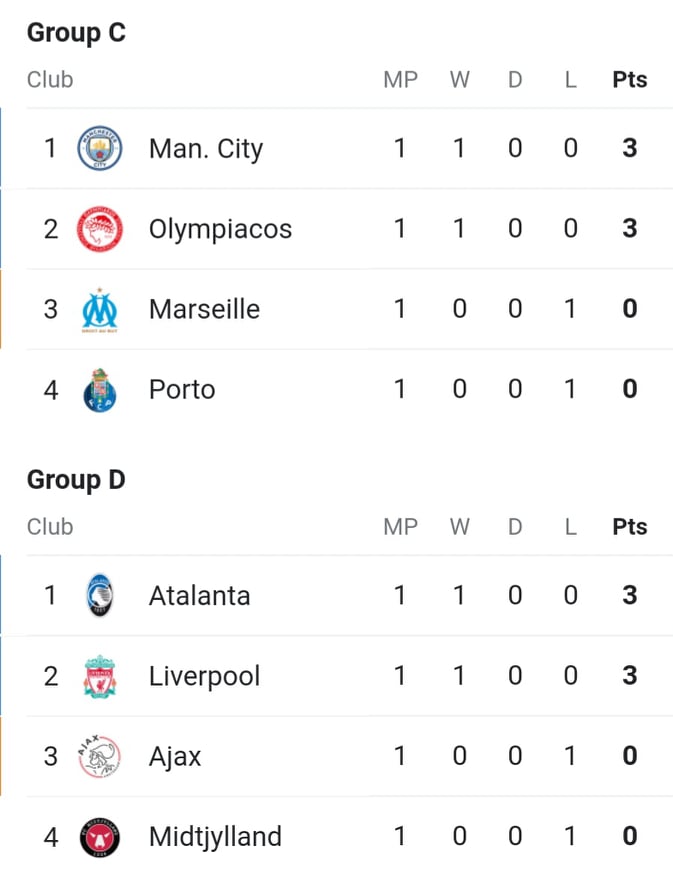Open the Porto team name
Image resolution: width=673 pixels, height=892 pixels.
[x=182, y=390]
